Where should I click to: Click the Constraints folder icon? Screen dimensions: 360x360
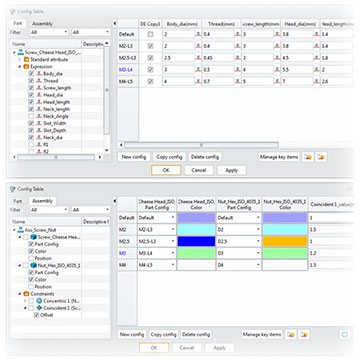click(x=26, y=294)
